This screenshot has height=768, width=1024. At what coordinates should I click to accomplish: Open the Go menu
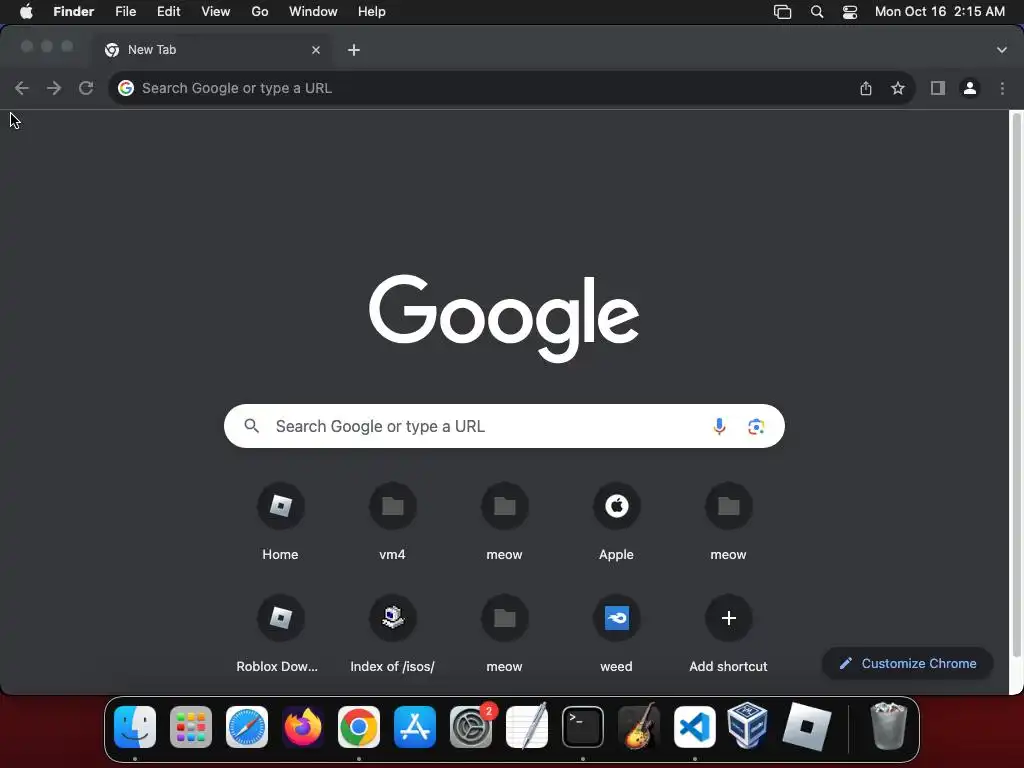260,12
